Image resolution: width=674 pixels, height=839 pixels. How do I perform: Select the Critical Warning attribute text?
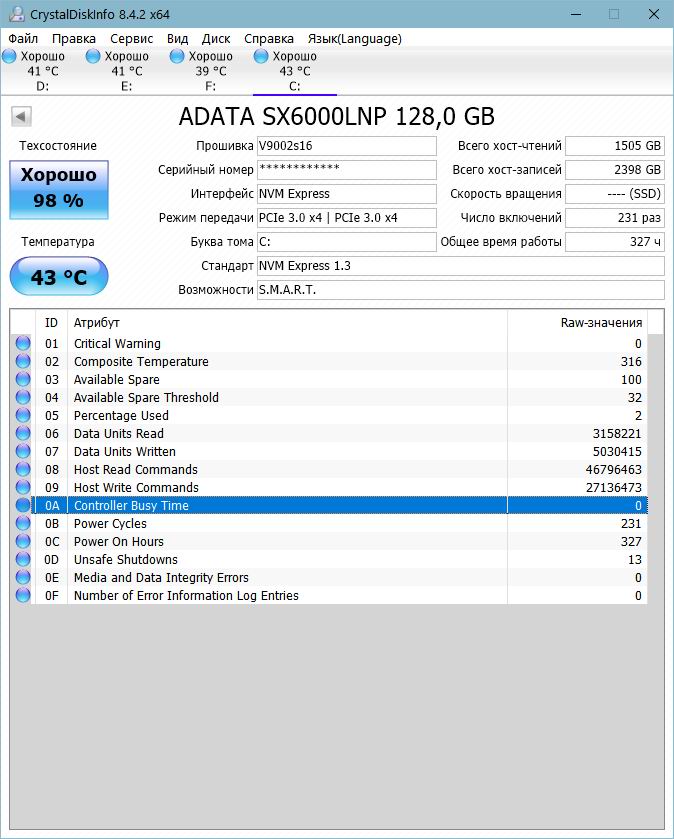coord(117,344)
